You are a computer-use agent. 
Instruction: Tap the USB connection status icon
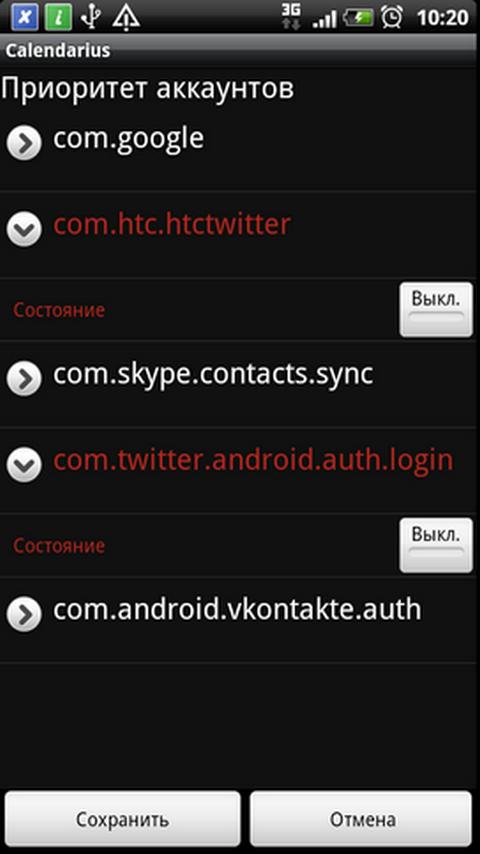(91, 17)
